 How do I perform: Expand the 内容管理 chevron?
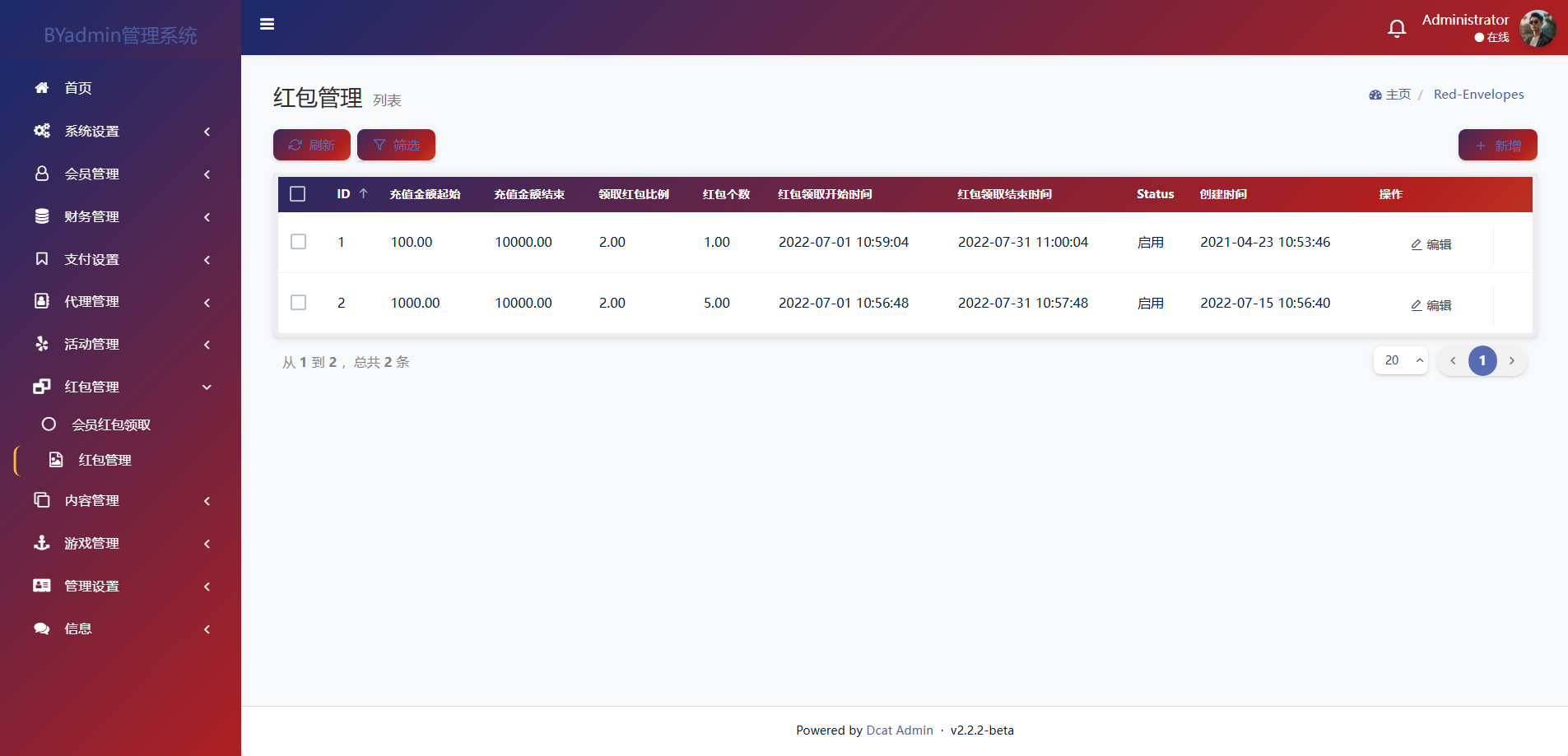[207, 500]
